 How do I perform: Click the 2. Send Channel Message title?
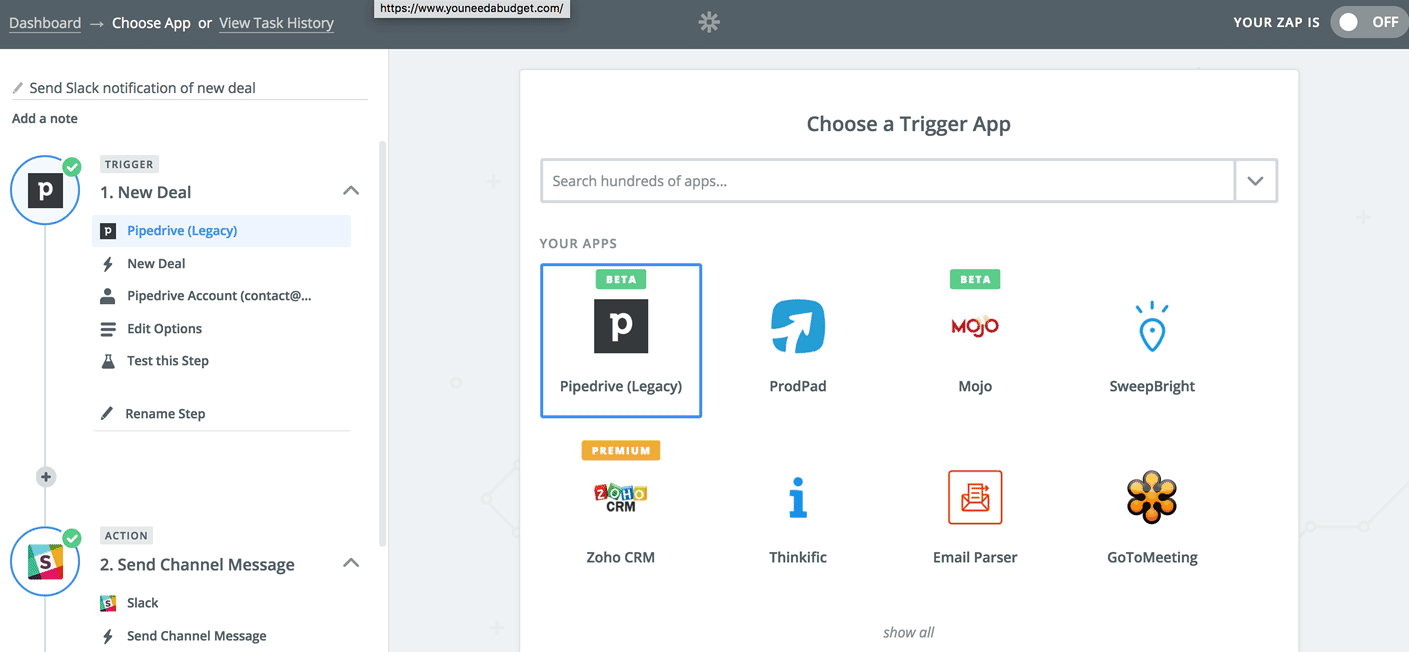point(197,564)
